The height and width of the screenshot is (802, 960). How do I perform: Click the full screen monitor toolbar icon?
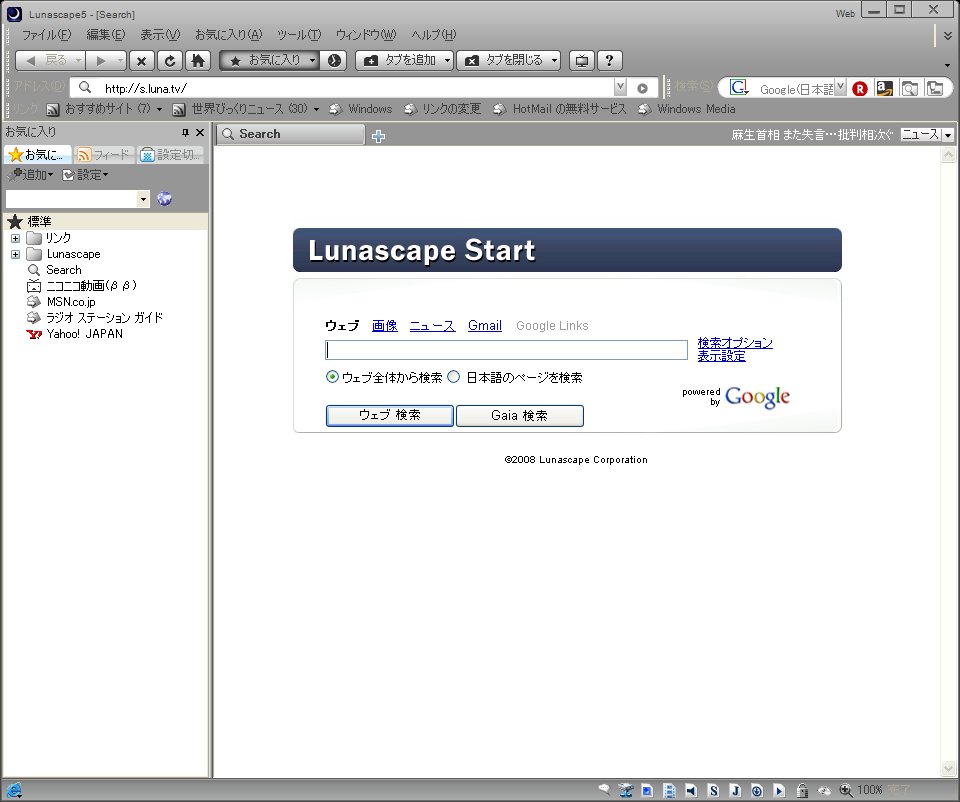click(582, 61)
